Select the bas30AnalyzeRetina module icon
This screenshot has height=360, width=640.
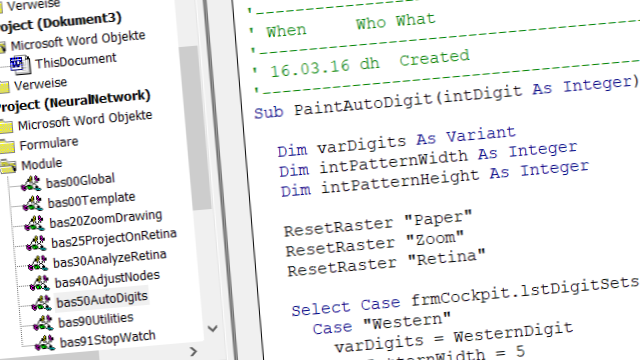tap(38, 263)
